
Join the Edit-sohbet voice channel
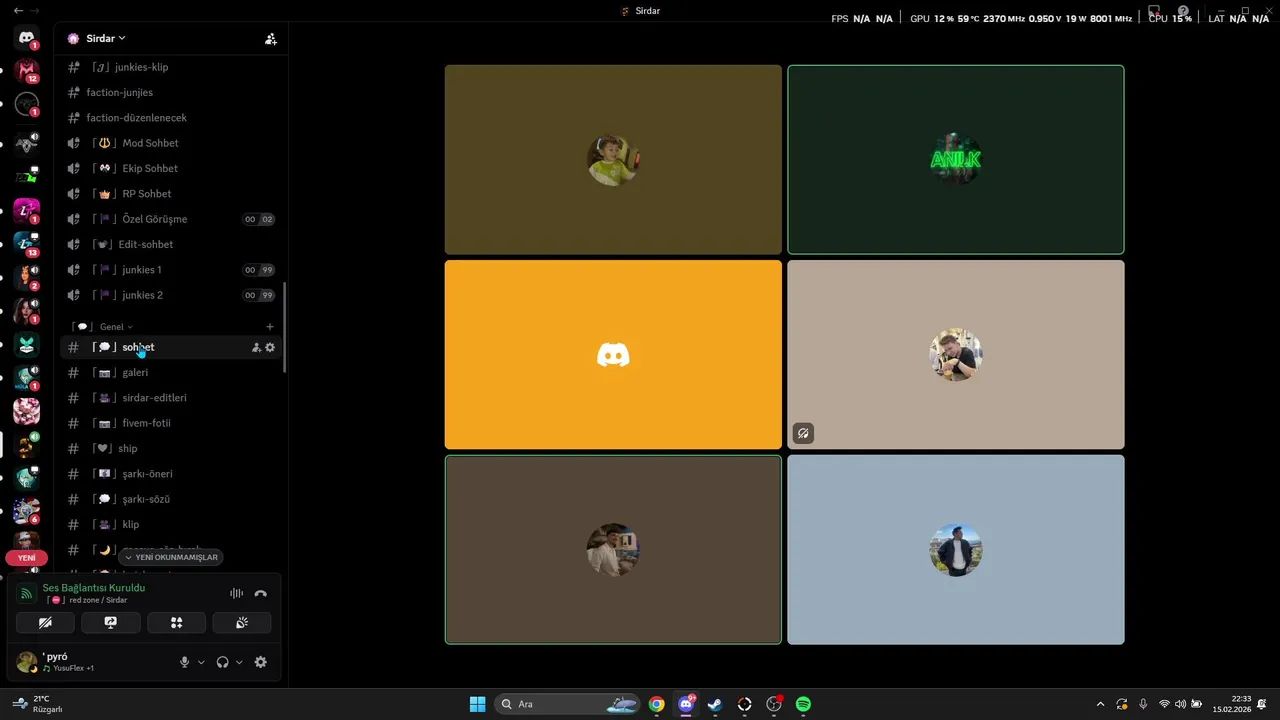point(170,244)
